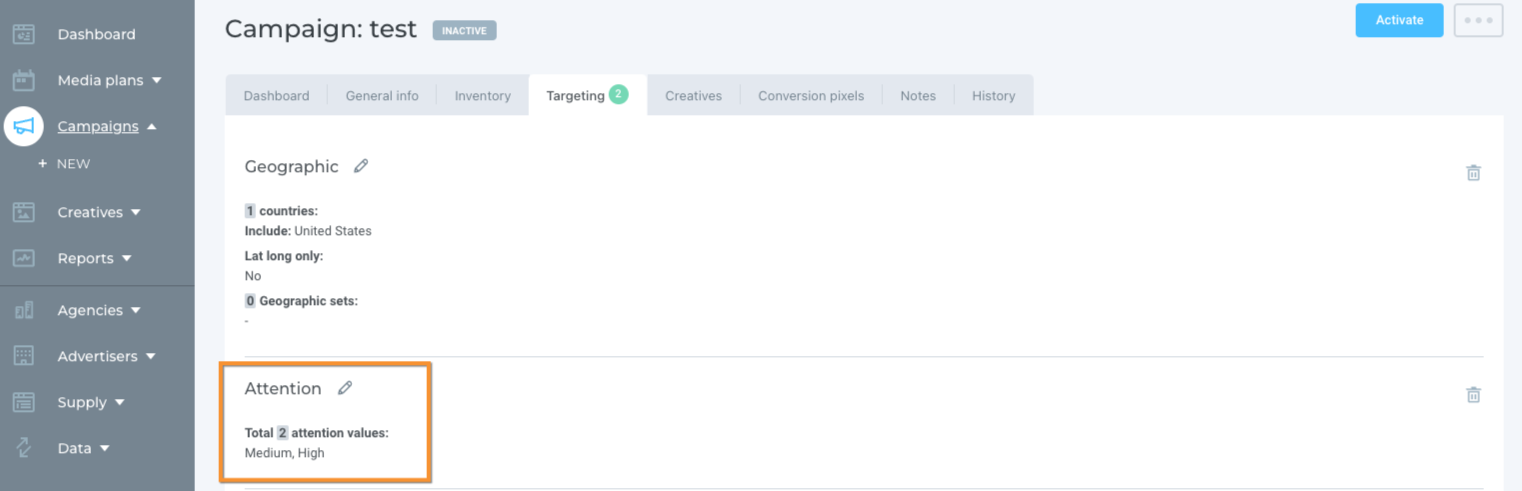Click the Advertisers sidebar icon

[x=24, y=356]
